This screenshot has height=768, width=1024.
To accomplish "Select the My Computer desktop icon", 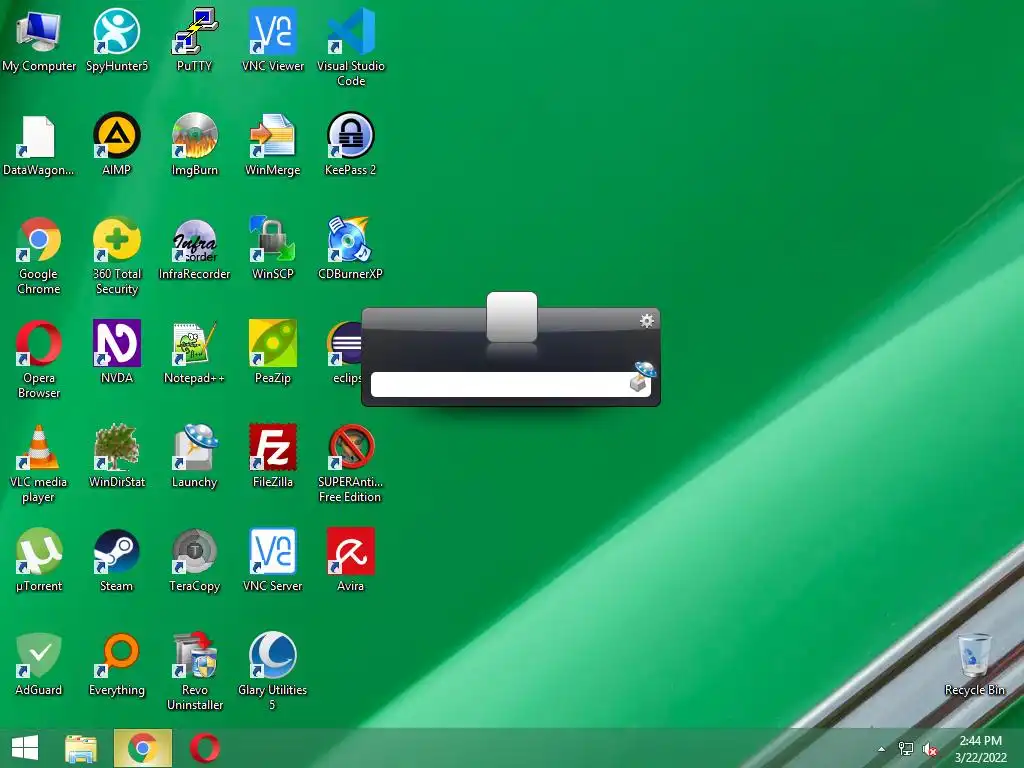I will pos(39,40).
